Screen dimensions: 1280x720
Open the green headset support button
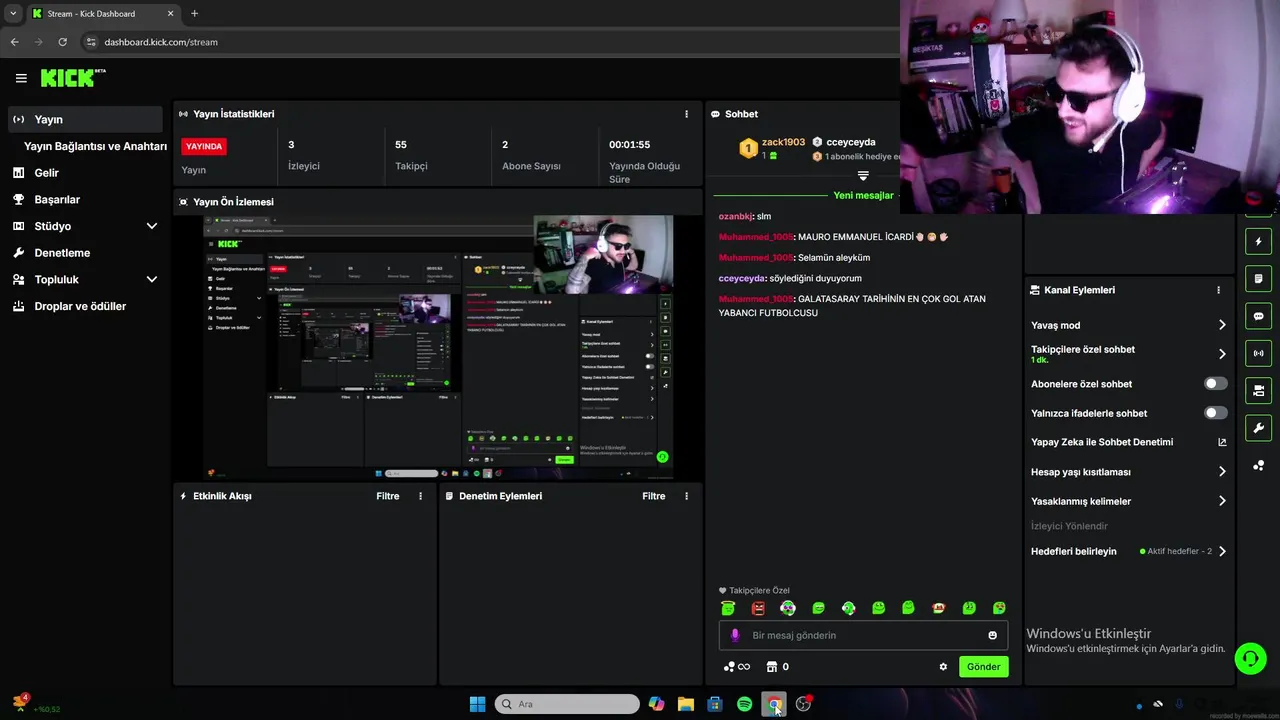click(x=1250, y=658)
